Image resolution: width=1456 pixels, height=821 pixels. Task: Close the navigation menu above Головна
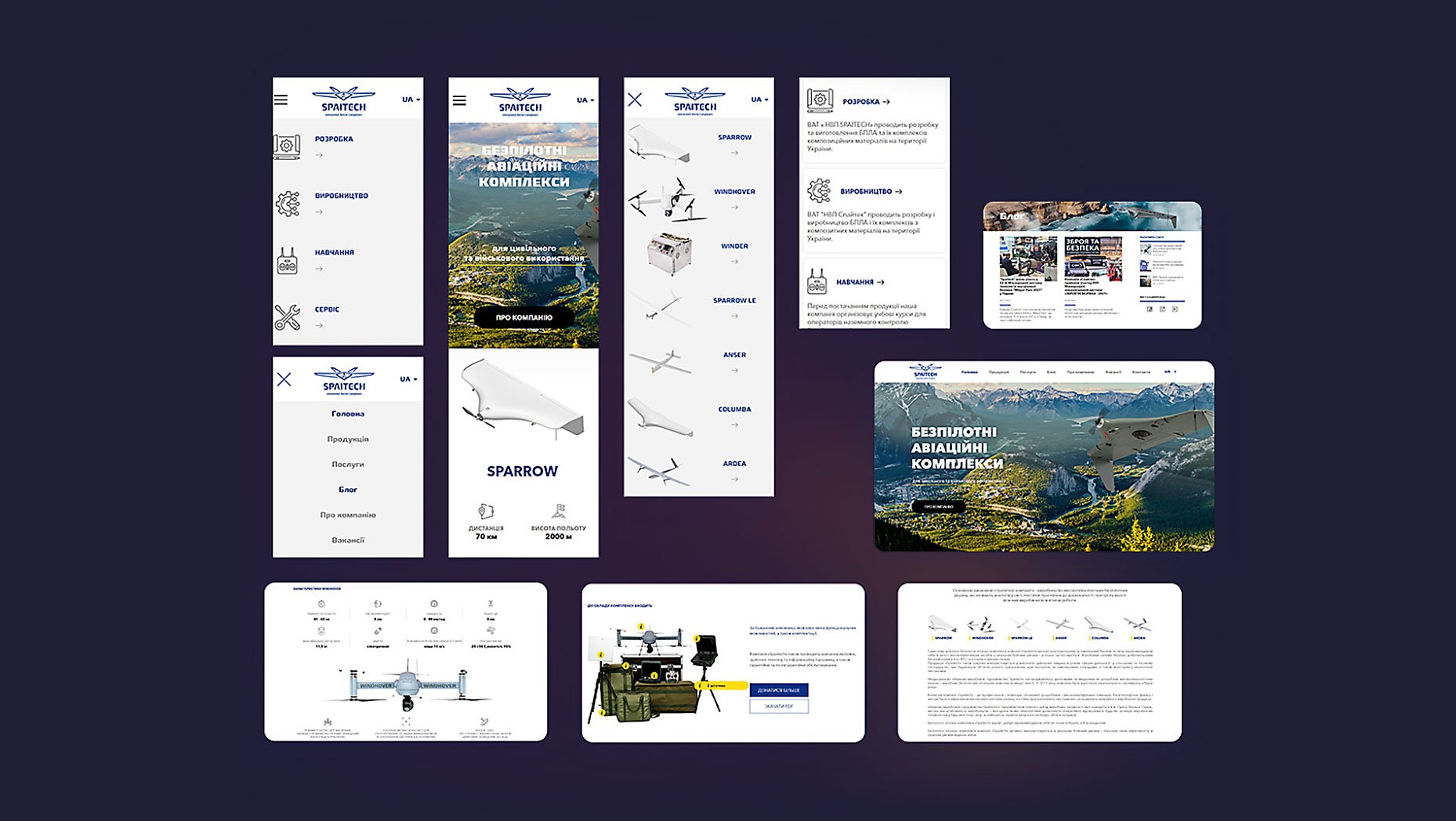coord(284,379)
